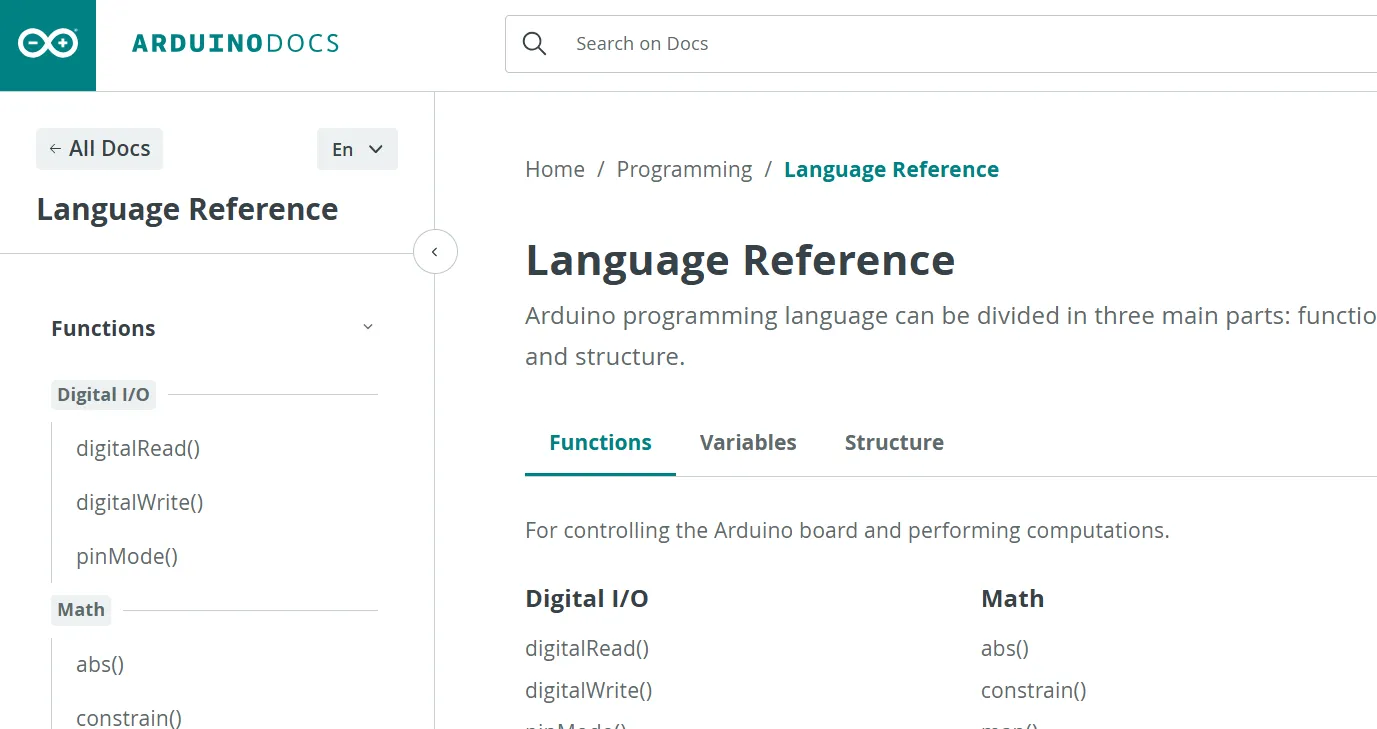The image size is (1377, 729).
Task: Go back to All Docs
Action: point(99,149)
